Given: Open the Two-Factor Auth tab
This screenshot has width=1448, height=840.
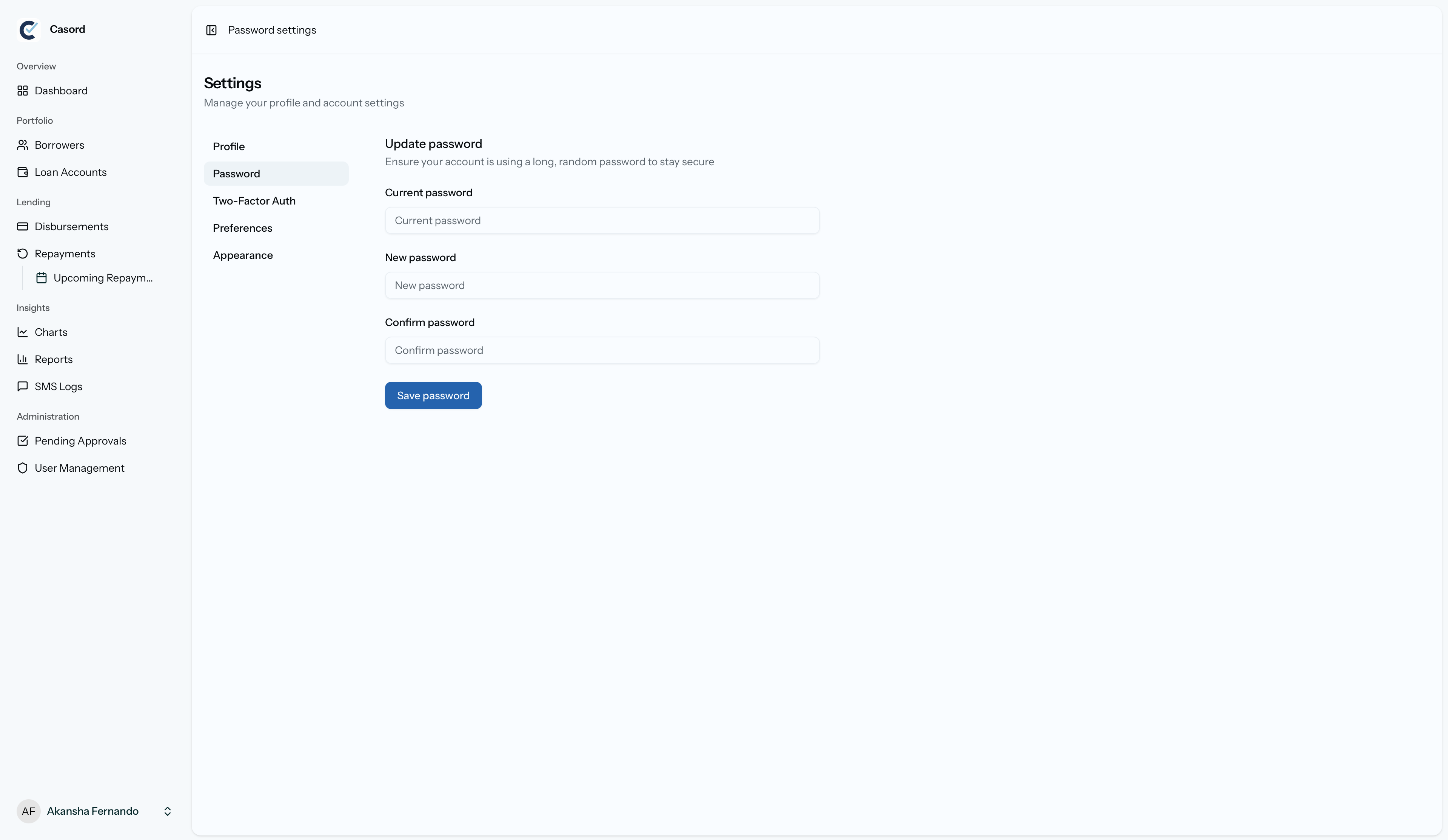Looking at the screenshot, I should click(x=254, y=200).
